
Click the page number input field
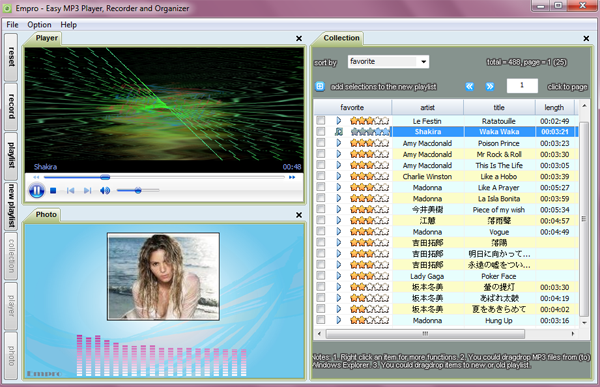(522, 86)
